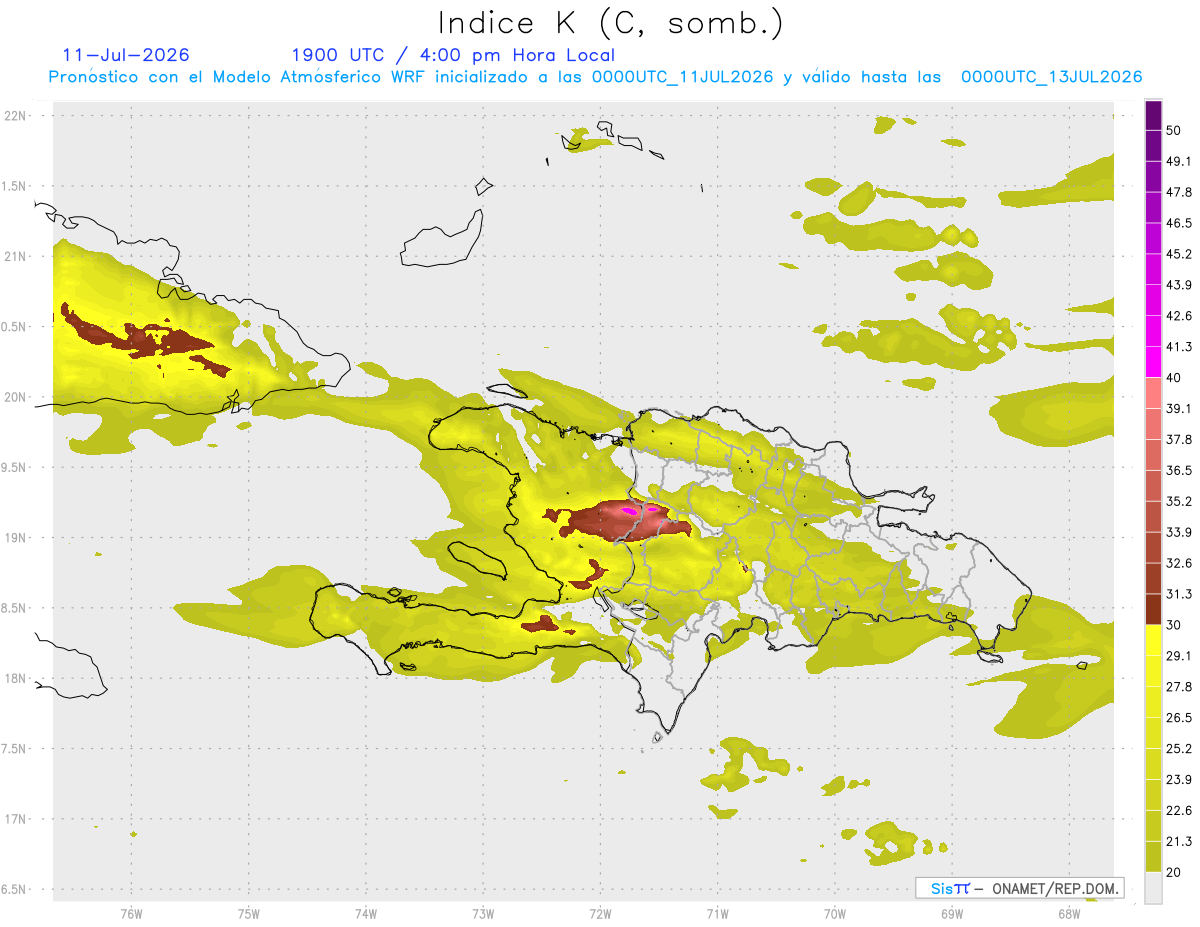The height and width of the screenshot is (927, 1200).
Task: Click longitude axis label "70W"
Action: pyautogui.click(x=834, y=914)
